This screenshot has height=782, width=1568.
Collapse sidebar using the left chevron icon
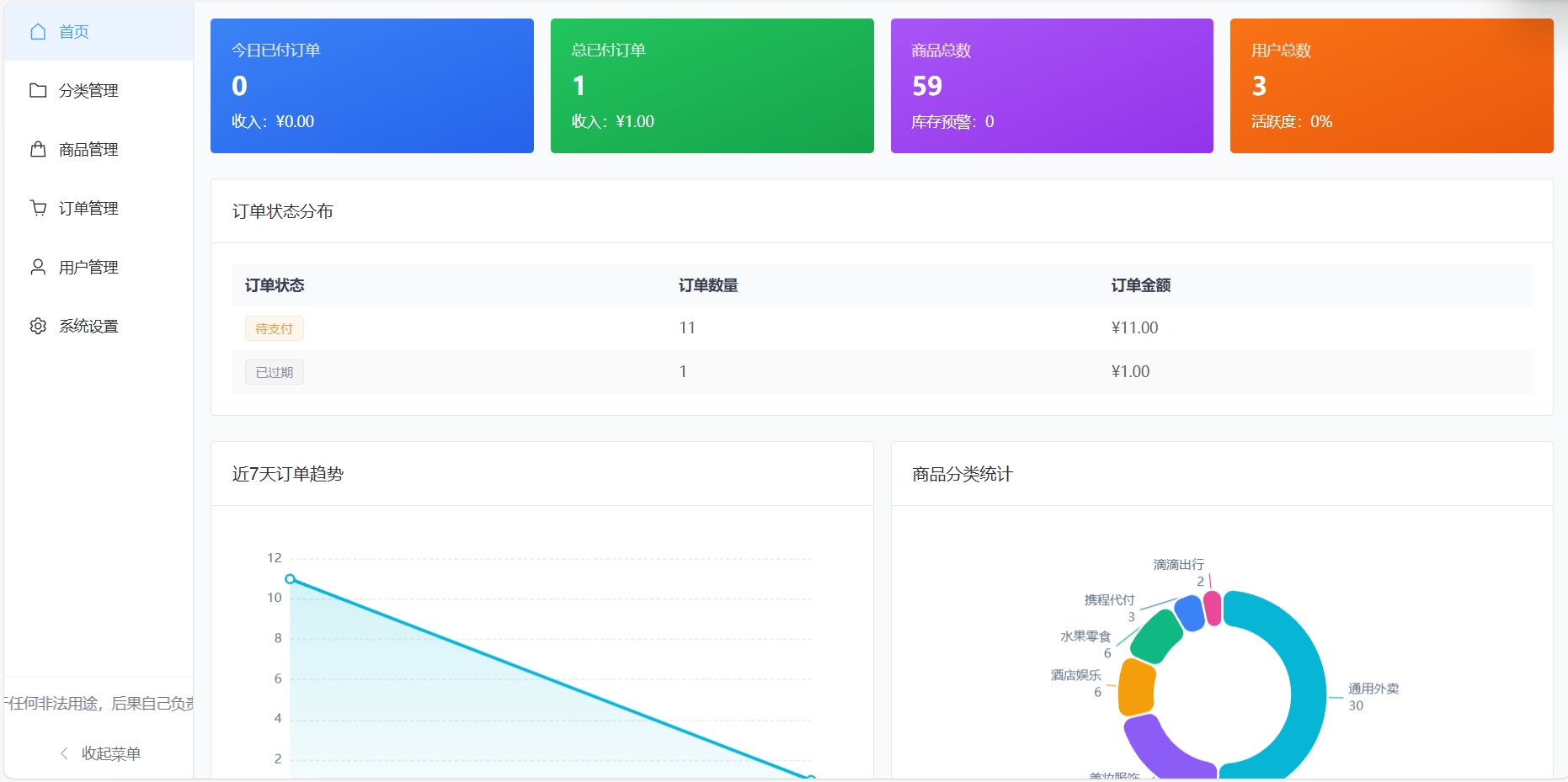pos(64,753)
